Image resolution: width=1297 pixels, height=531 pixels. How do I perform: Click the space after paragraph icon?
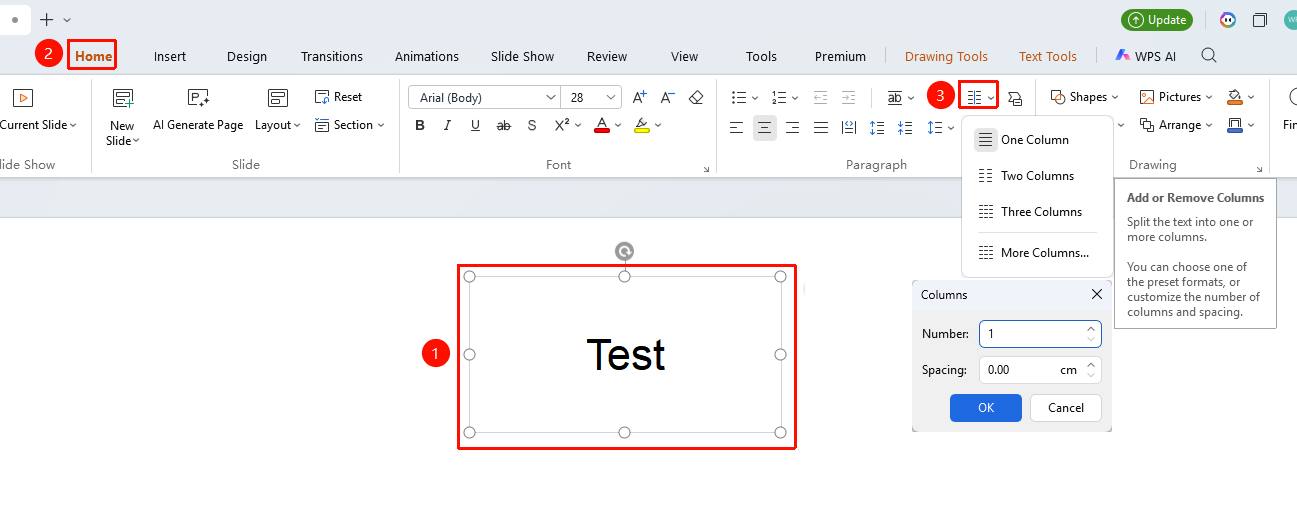[905, 127]
